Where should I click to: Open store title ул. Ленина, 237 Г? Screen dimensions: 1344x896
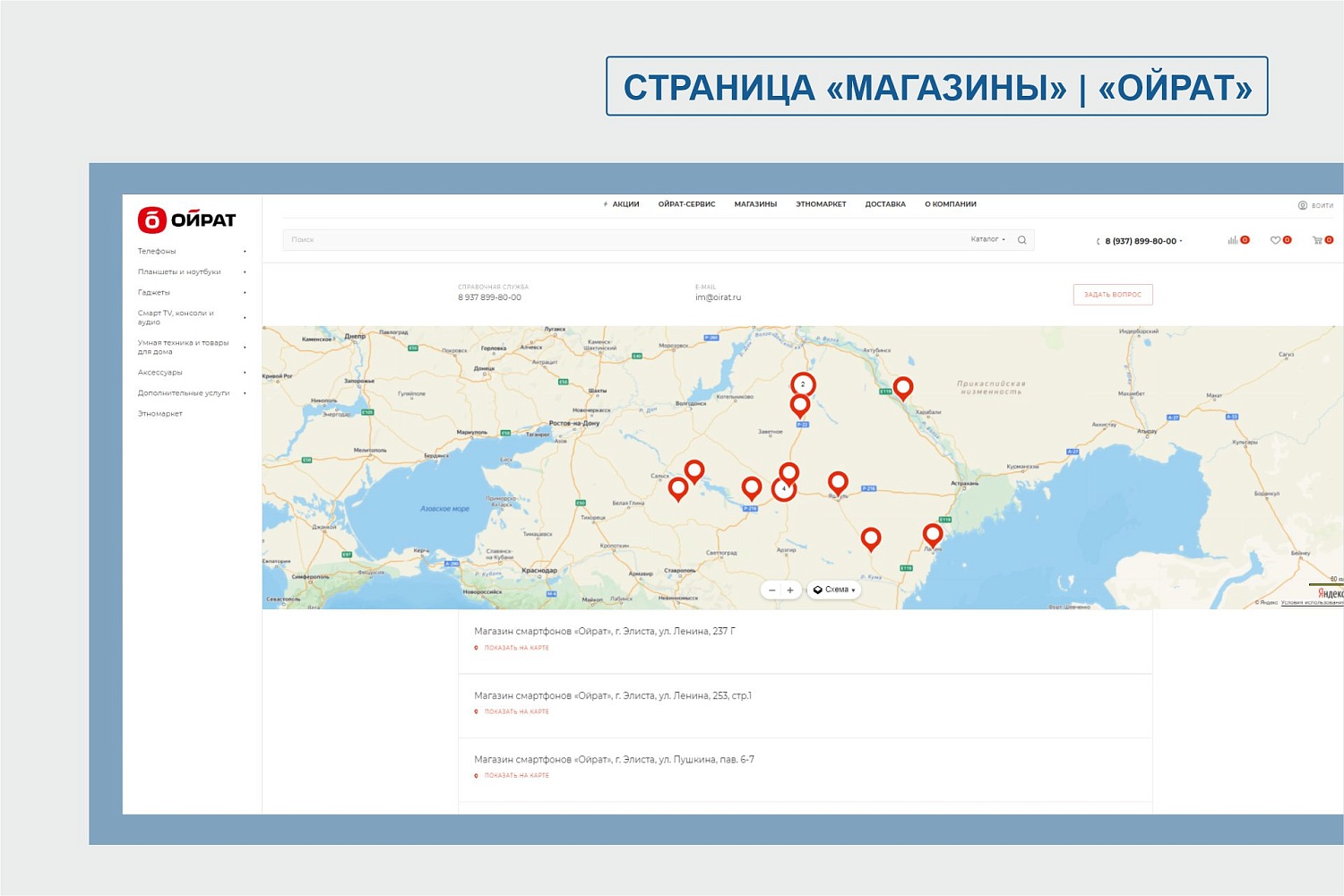point(605,632)
